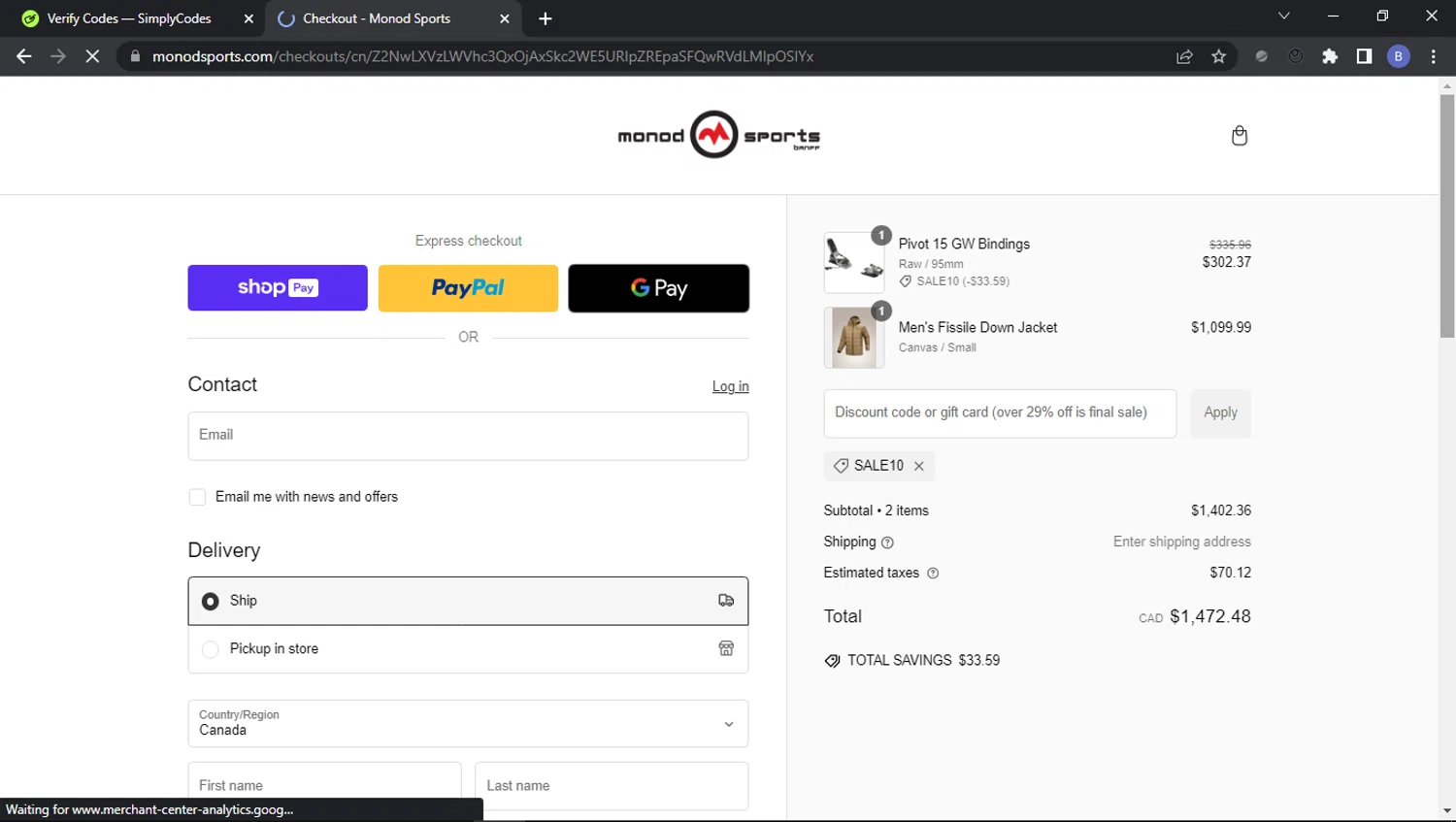Click the share page icon

coord(1184,56)
